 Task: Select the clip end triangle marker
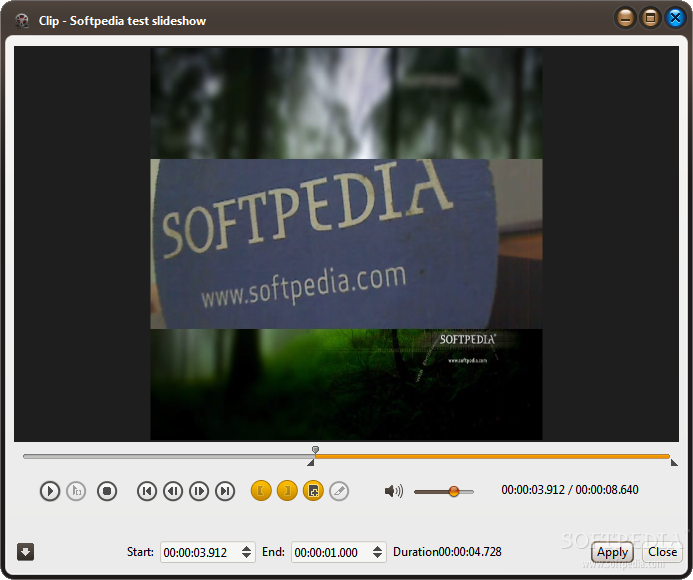click(x=674, y=463)
